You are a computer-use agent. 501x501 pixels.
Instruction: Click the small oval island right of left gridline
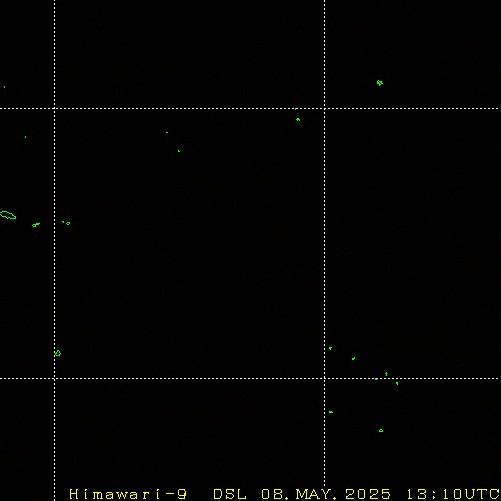point(68,223)
